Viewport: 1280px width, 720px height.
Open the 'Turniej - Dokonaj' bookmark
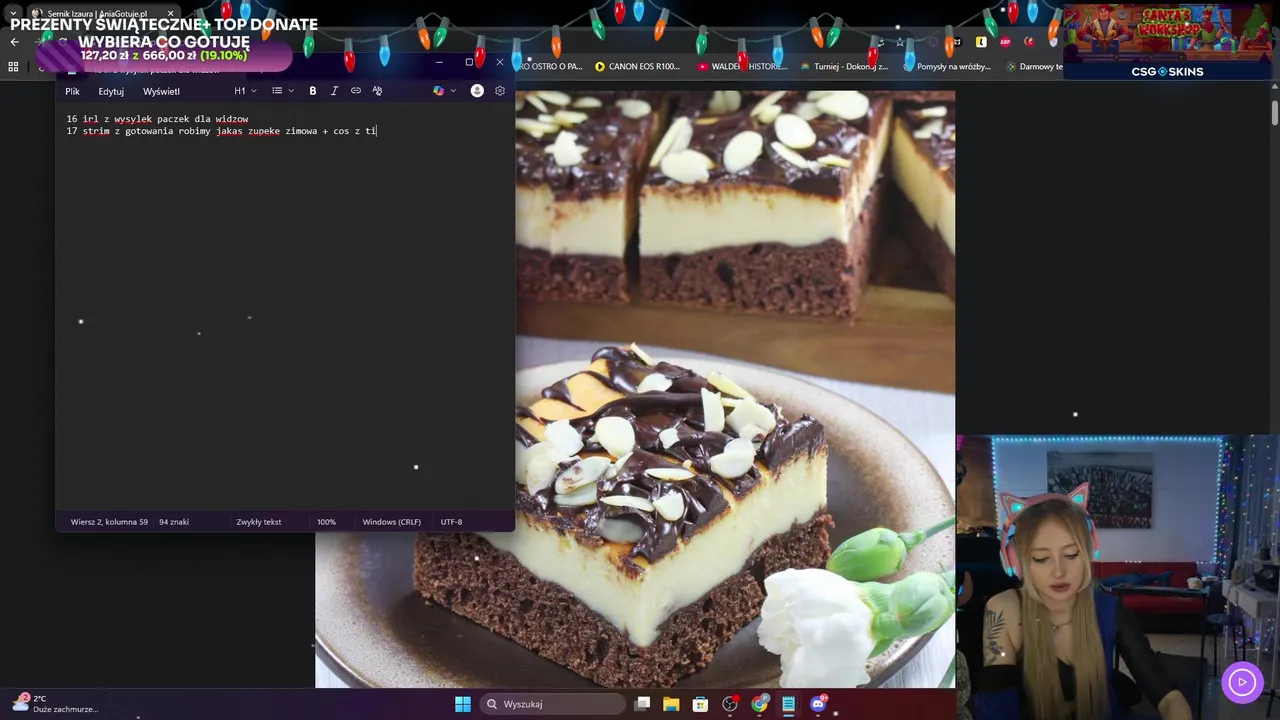[845, 67]
